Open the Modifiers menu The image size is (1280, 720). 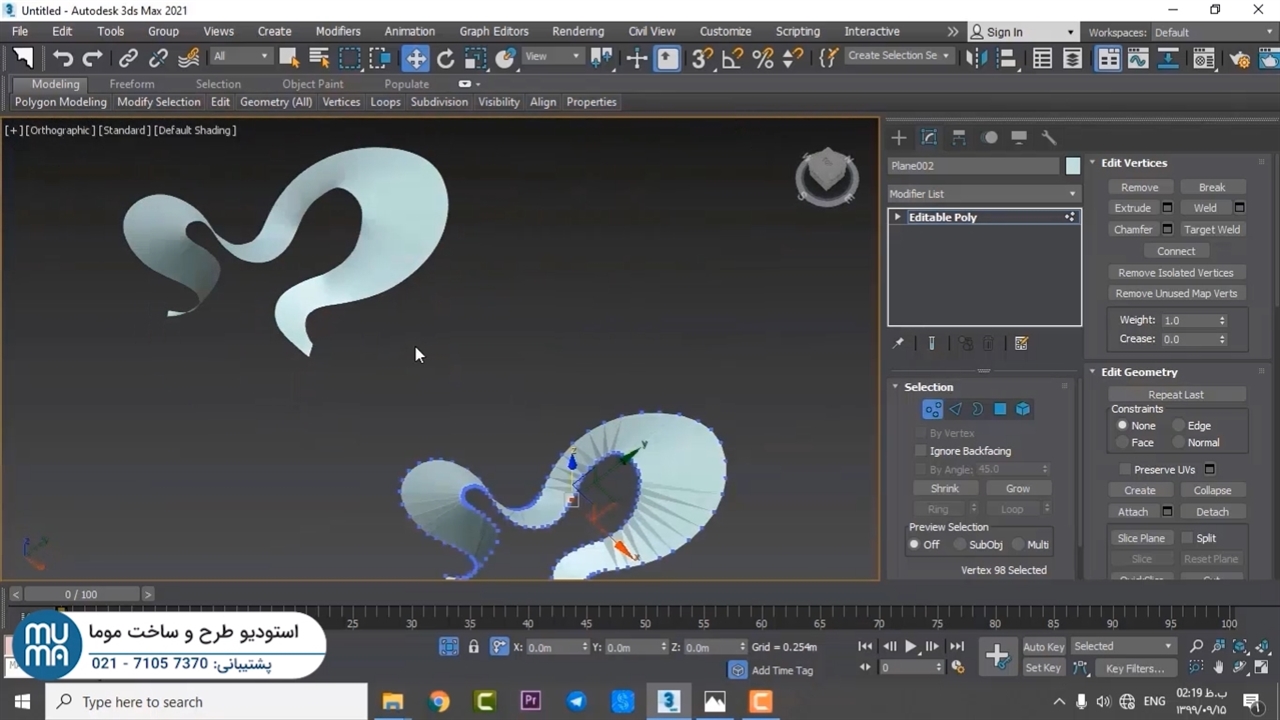click(338, 31)
